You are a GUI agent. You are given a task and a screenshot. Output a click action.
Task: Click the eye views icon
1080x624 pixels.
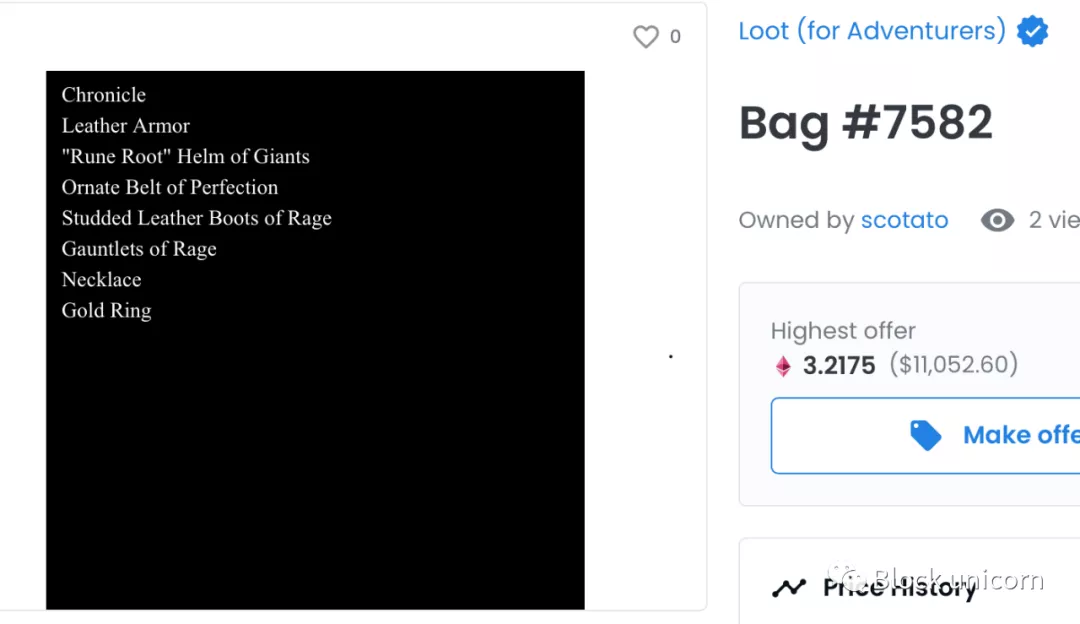pyautogui.click(x=997, y=220)
